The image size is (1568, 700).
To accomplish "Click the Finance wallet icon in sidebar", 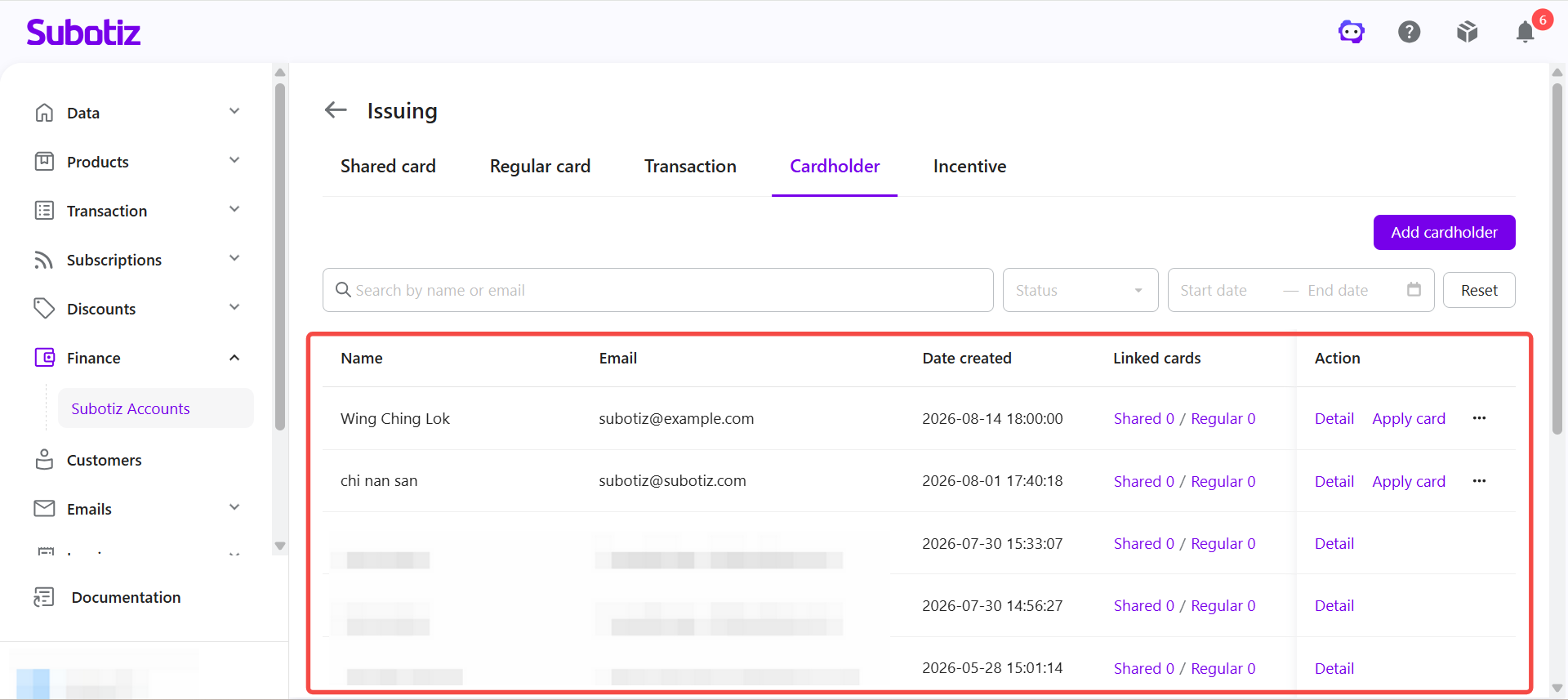I will pos(44,358).
